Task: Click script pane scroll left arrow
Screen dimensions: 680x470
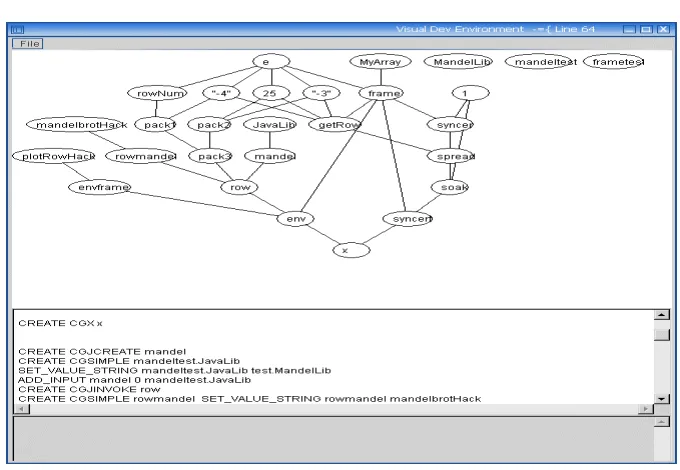Action: tap(21, 409)
